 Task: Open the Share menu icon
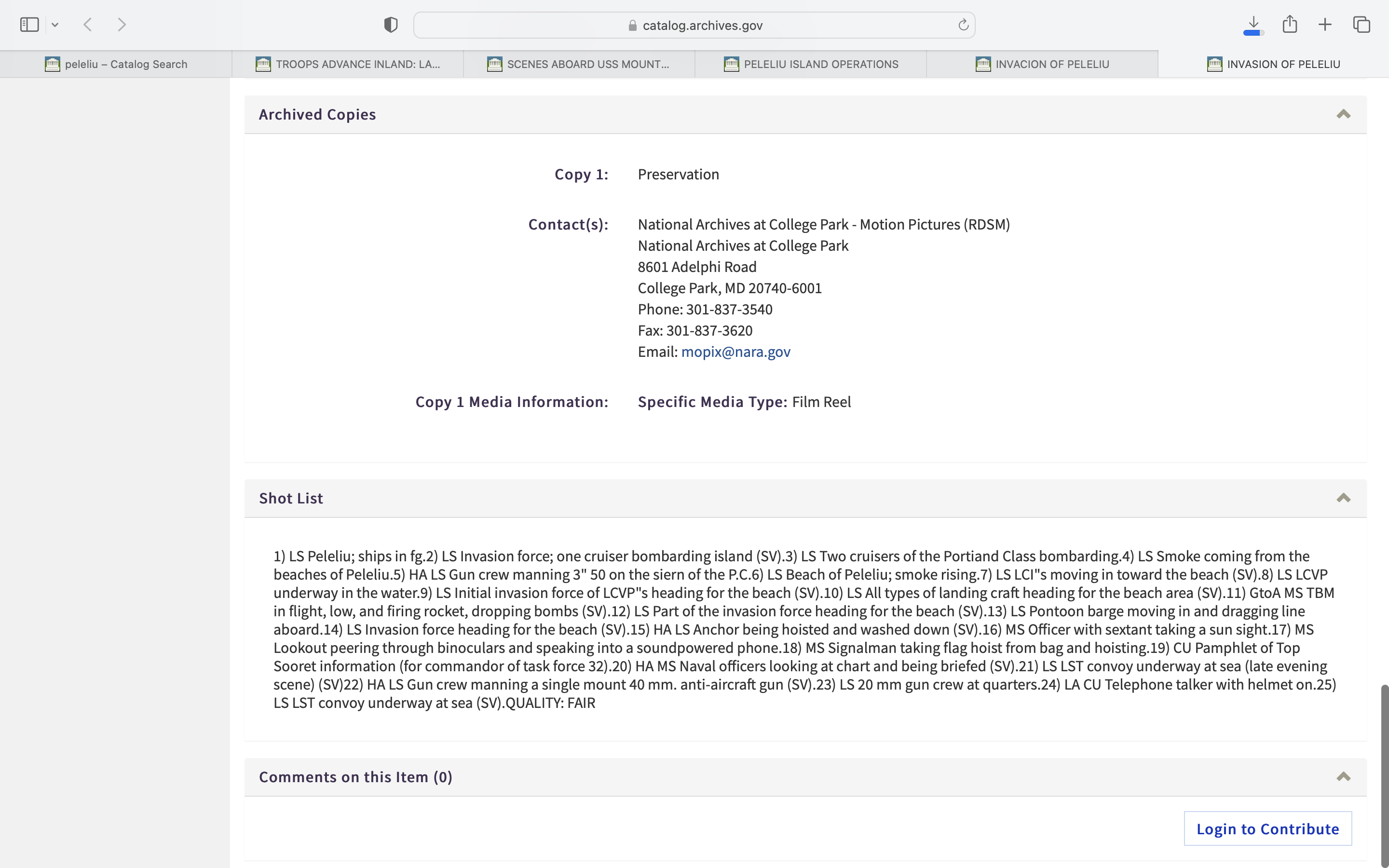pos(1290,25)
